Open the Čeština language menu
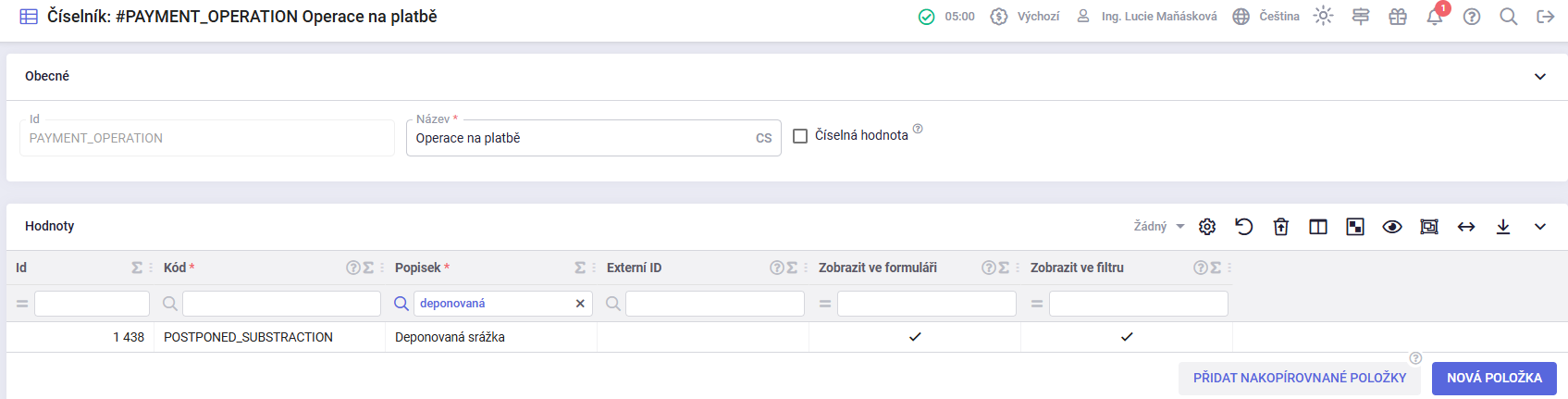This screenshot has width=1568, height=399. point(1266,17)
